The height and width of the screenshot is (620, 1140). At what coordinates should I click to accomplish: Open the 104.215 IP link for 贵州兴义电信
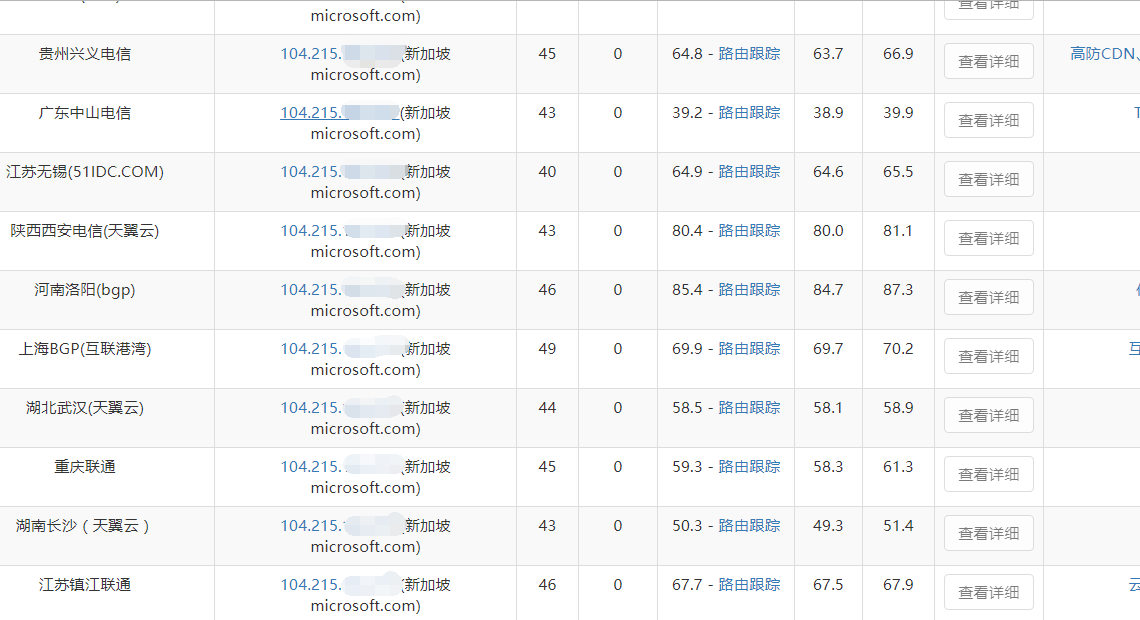click(x=341, y=54)
